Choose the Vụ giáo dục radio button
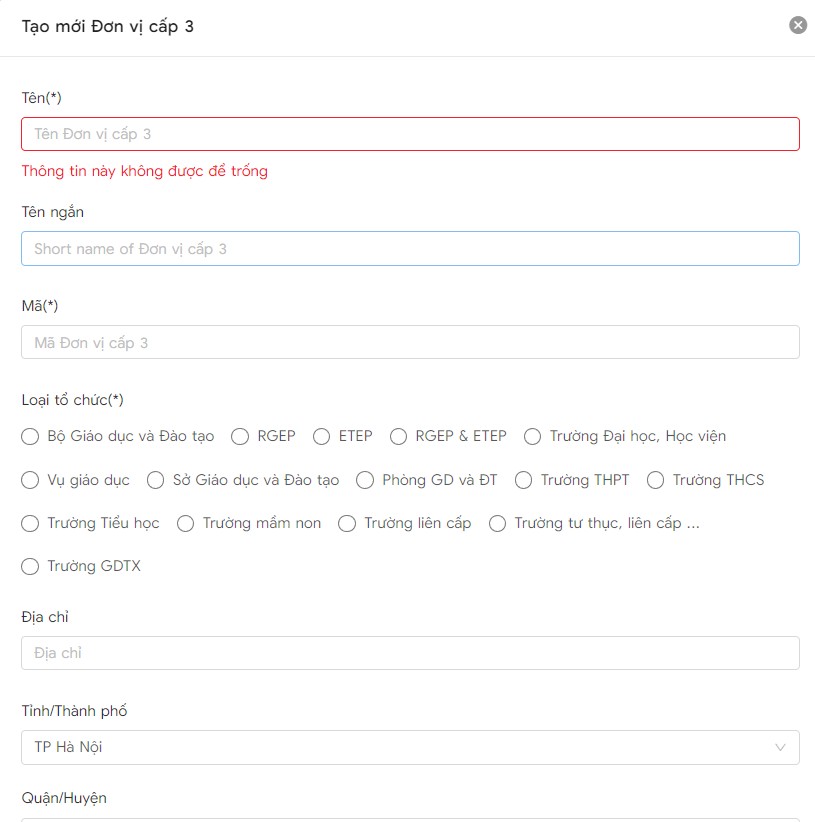 (x=31, y=480)
